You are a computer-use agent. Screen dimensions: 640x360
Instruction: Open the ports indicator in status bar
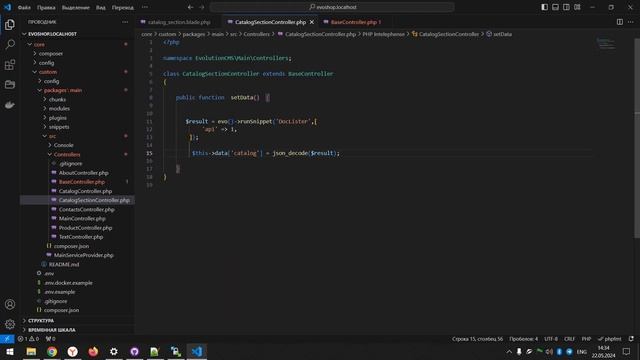pyautogui.click(x=50, y=339)
